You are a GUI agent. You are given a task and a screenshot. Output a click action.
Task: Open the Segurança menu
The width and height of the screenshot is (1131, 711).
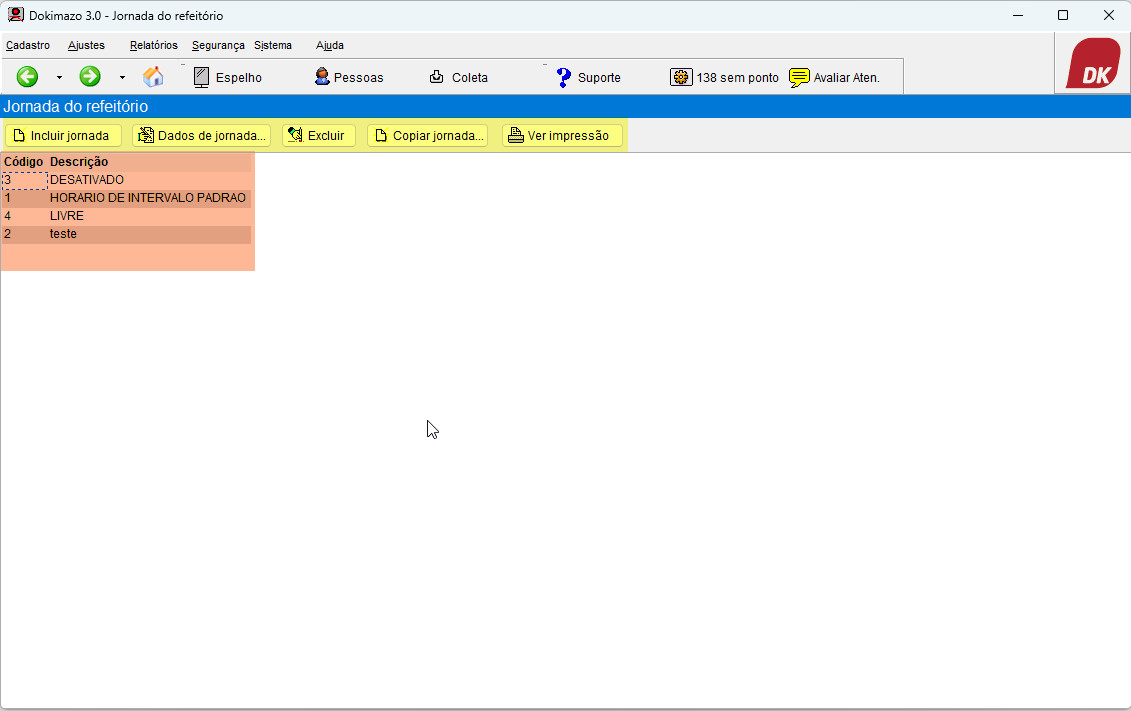[x=218, y=45]
